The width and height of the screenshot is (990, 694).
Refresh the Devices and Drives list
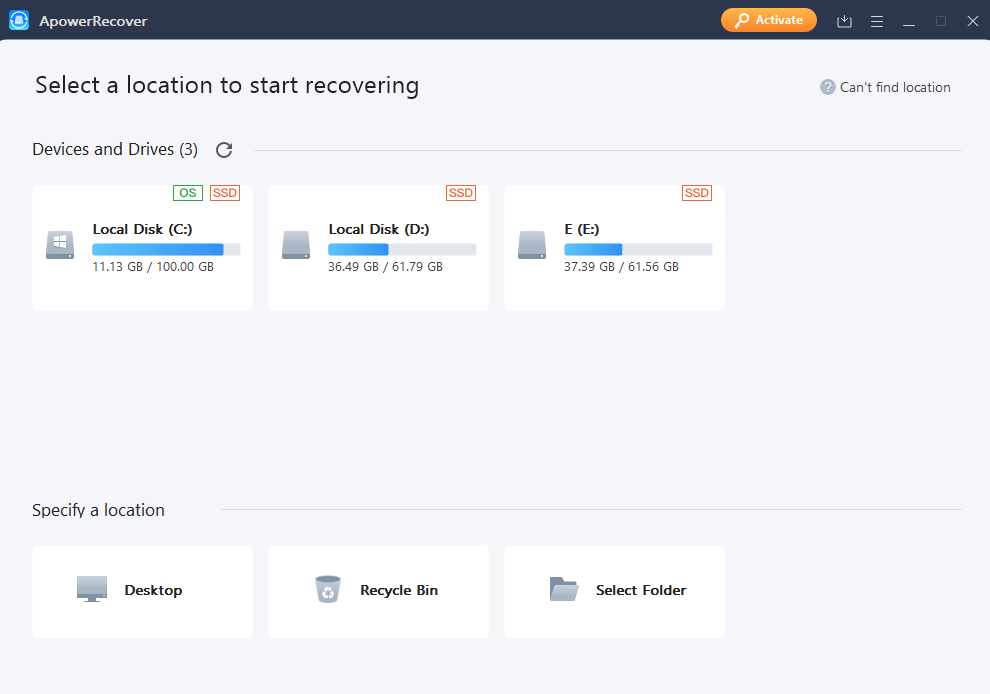tap(223, 149)
